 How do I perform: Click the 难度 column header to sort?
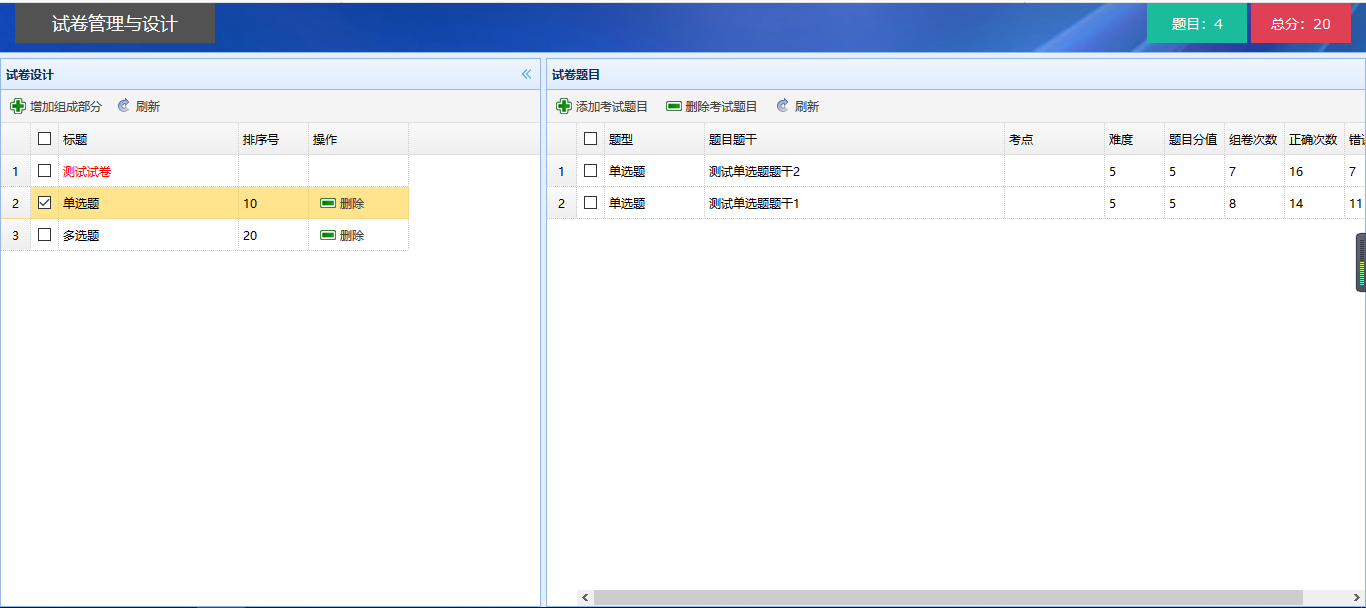(x=1121, y=140)
